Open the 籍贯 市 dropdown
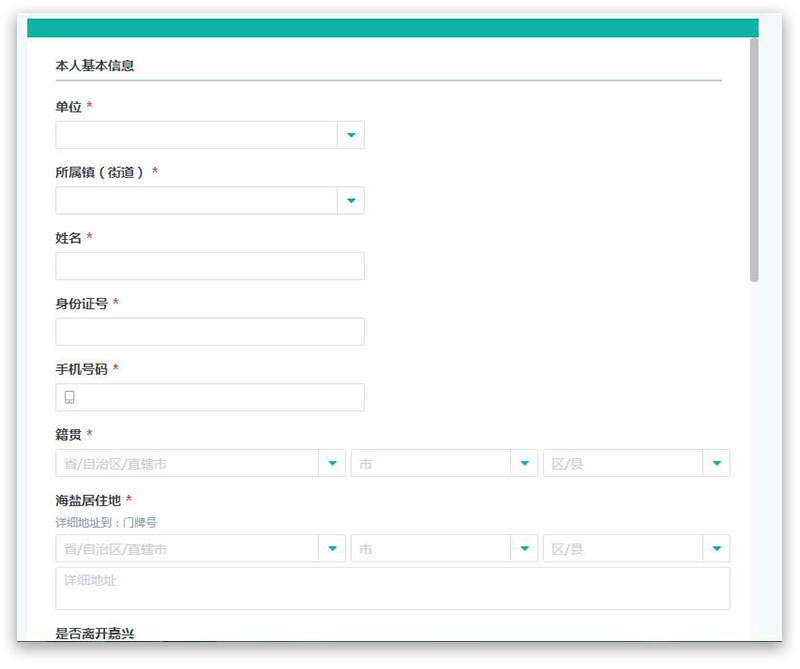 [x=431, y=463]
